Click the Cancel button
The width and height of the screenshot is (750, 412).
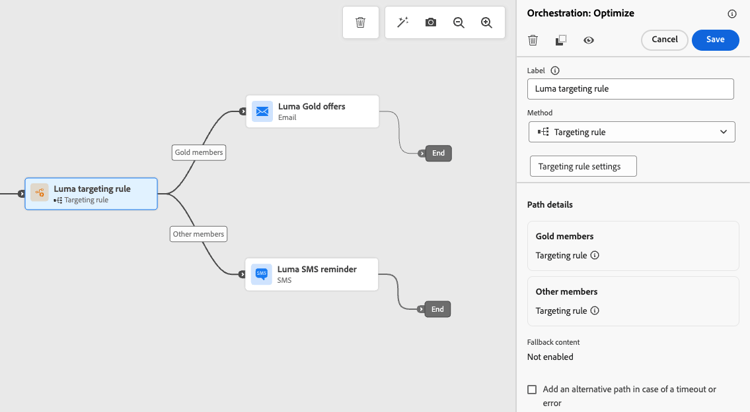pos(665,40)
